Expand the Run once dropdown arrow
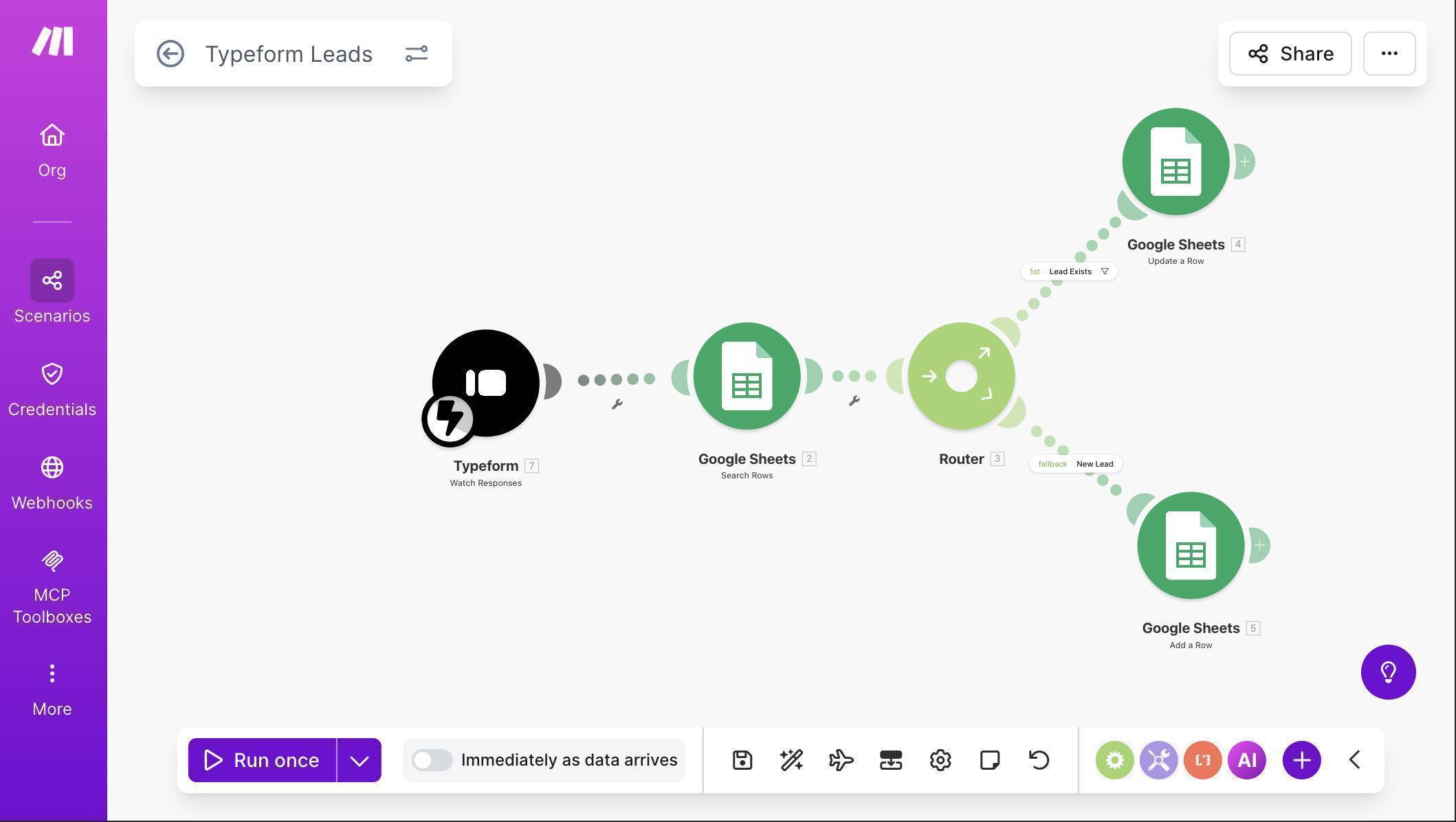 point(358,760)
